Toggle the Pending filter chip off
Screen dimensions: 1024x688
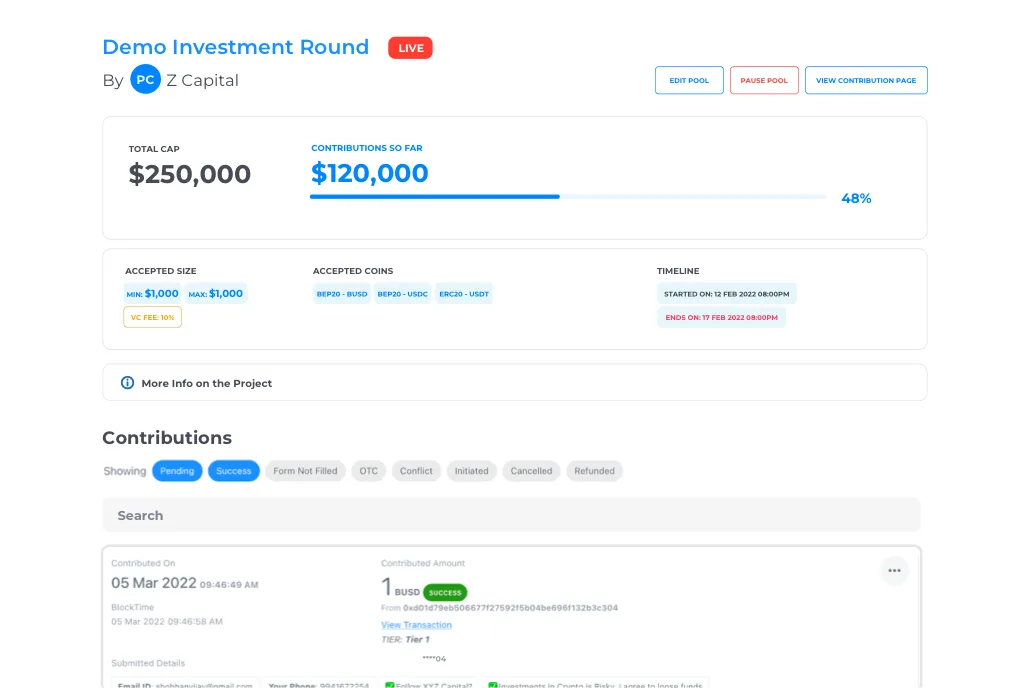177,471
